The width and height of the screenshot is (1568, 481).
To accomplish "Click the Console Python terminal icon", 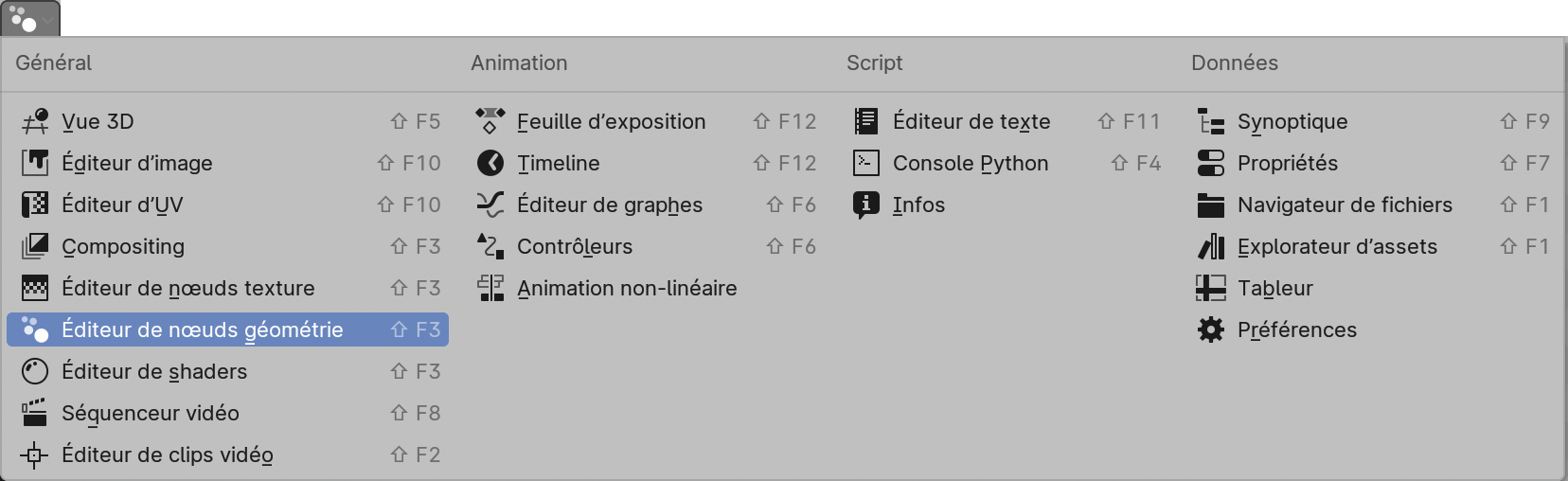I will 866,163.
